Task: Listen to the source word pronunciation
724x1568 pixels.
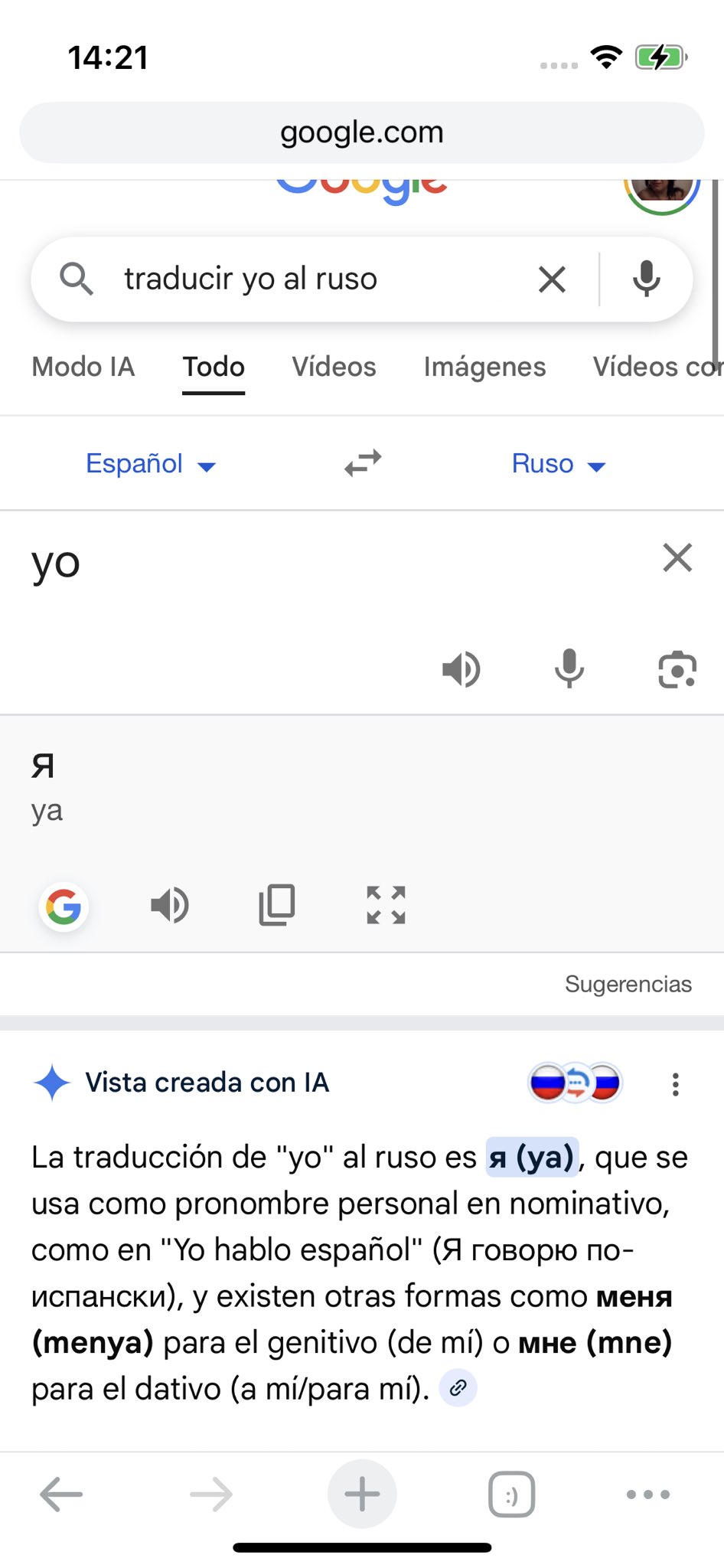Action: pyautogui.click(x=461, y=669)
